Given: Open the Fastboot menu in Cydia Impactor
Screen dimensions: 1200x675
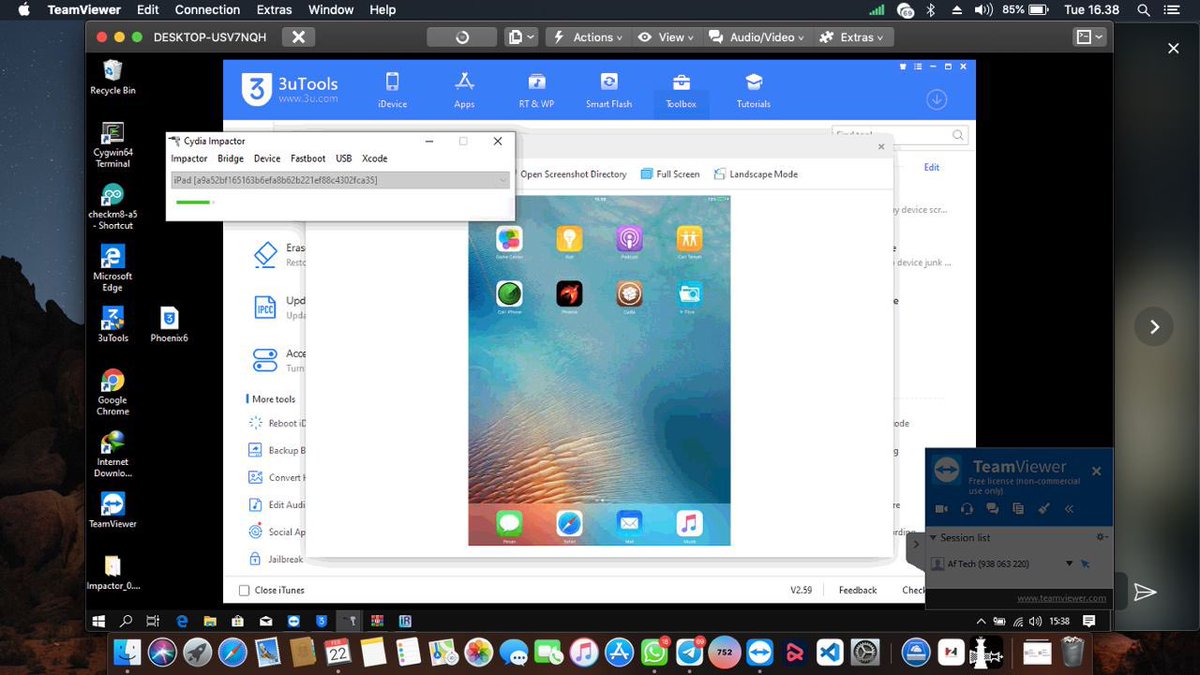Looking at the screenshot, I should 308,158.
